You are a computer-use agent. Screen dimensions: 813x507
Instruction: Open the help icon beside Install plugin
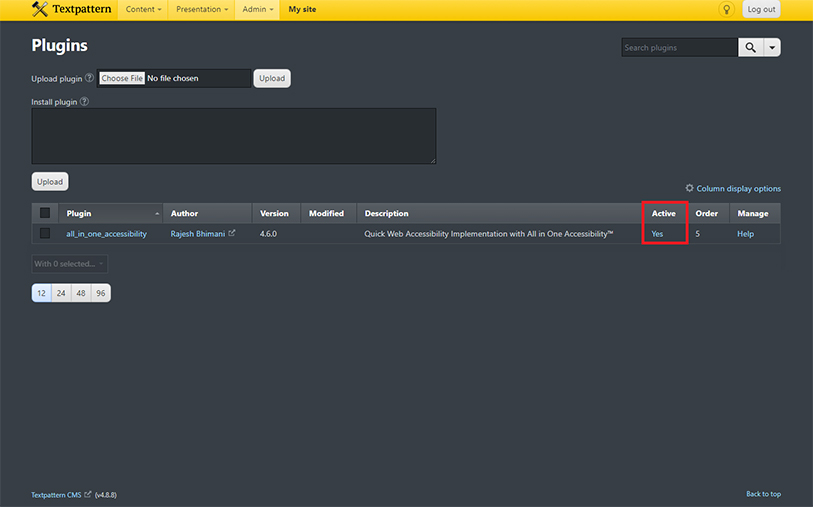click(x=84, y=101)
